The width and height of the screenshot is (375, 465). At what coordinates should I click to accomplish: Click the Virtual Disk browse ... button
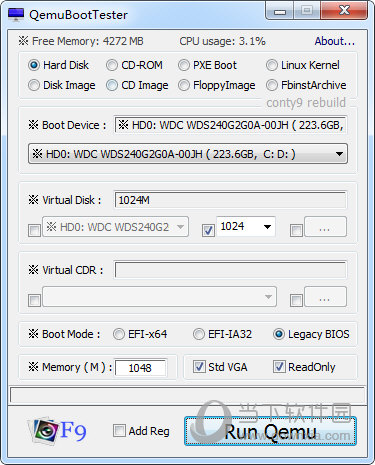coord(325,227)
